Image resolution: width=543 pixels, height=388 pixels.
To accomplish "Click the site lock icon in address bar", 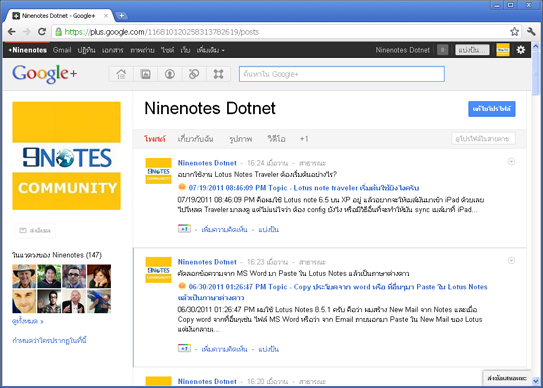I will 59,32.
